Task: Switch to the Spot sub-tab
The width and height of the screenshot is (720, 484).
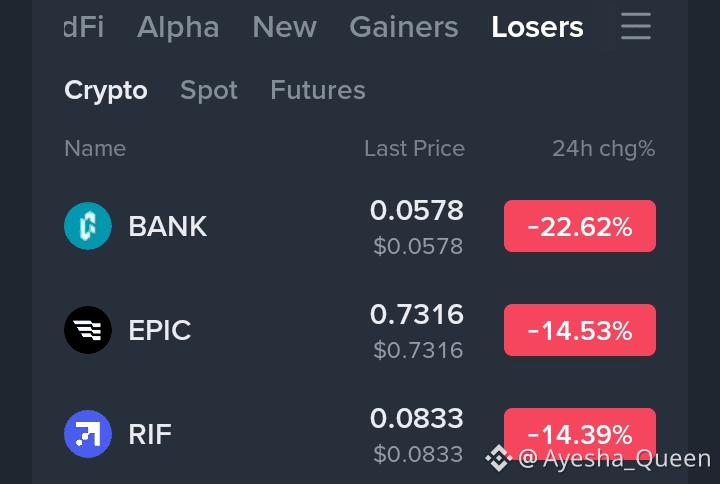Action: [209, 90]
